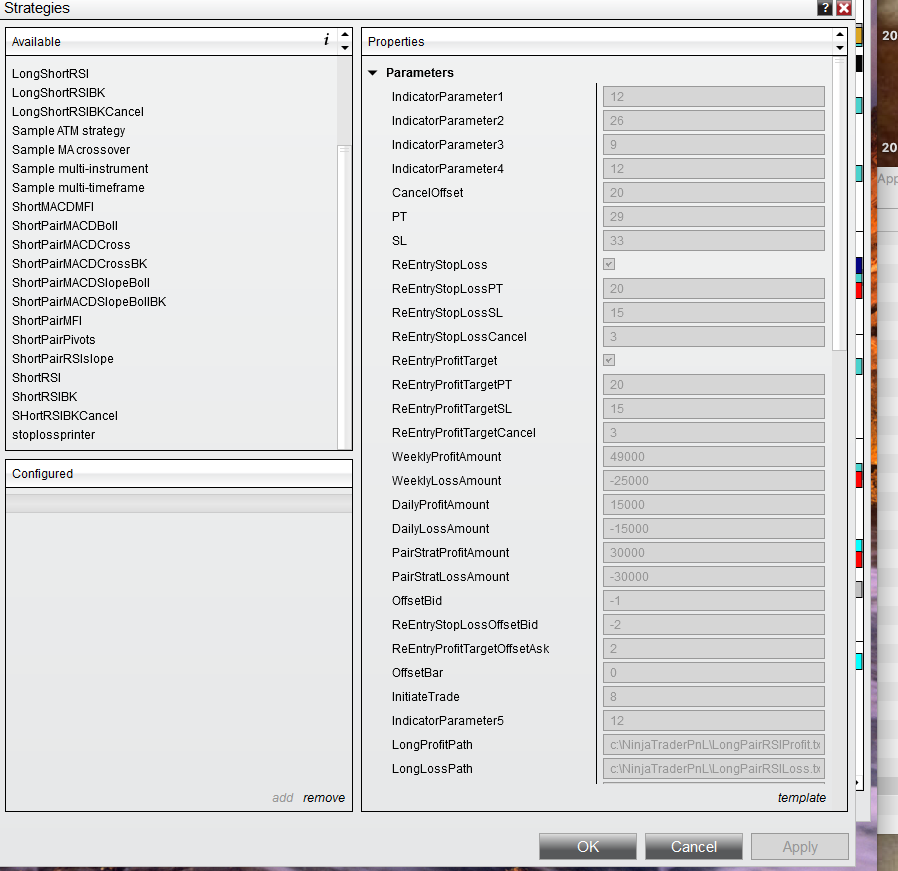Click the DailyProfitAmount value field
Image resolution: width=898 pixels, height=871 pixels.
pos(714,505)
